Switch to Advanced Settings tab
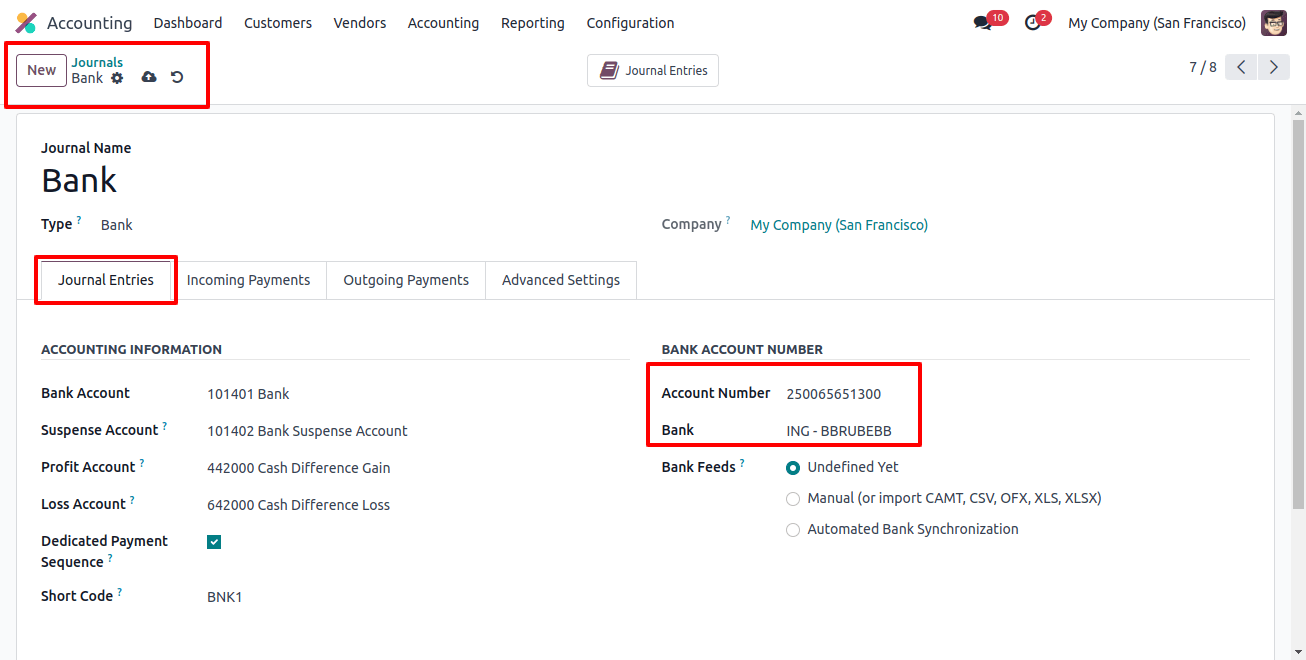Image resolution: width=1306 pixels, height=660 pixels. pos(561,280)
